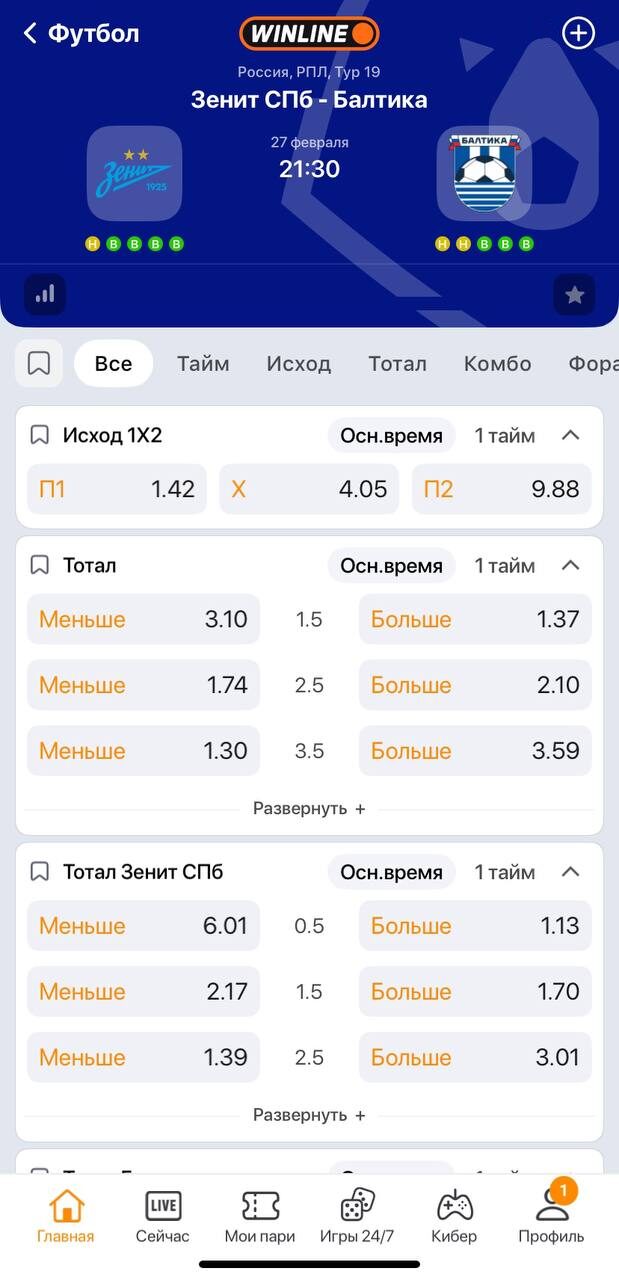Image resolution: width=619 pixels, height=1280 pixels.
Task: Tap the Зенит team logo
Action: coord(135,173)
